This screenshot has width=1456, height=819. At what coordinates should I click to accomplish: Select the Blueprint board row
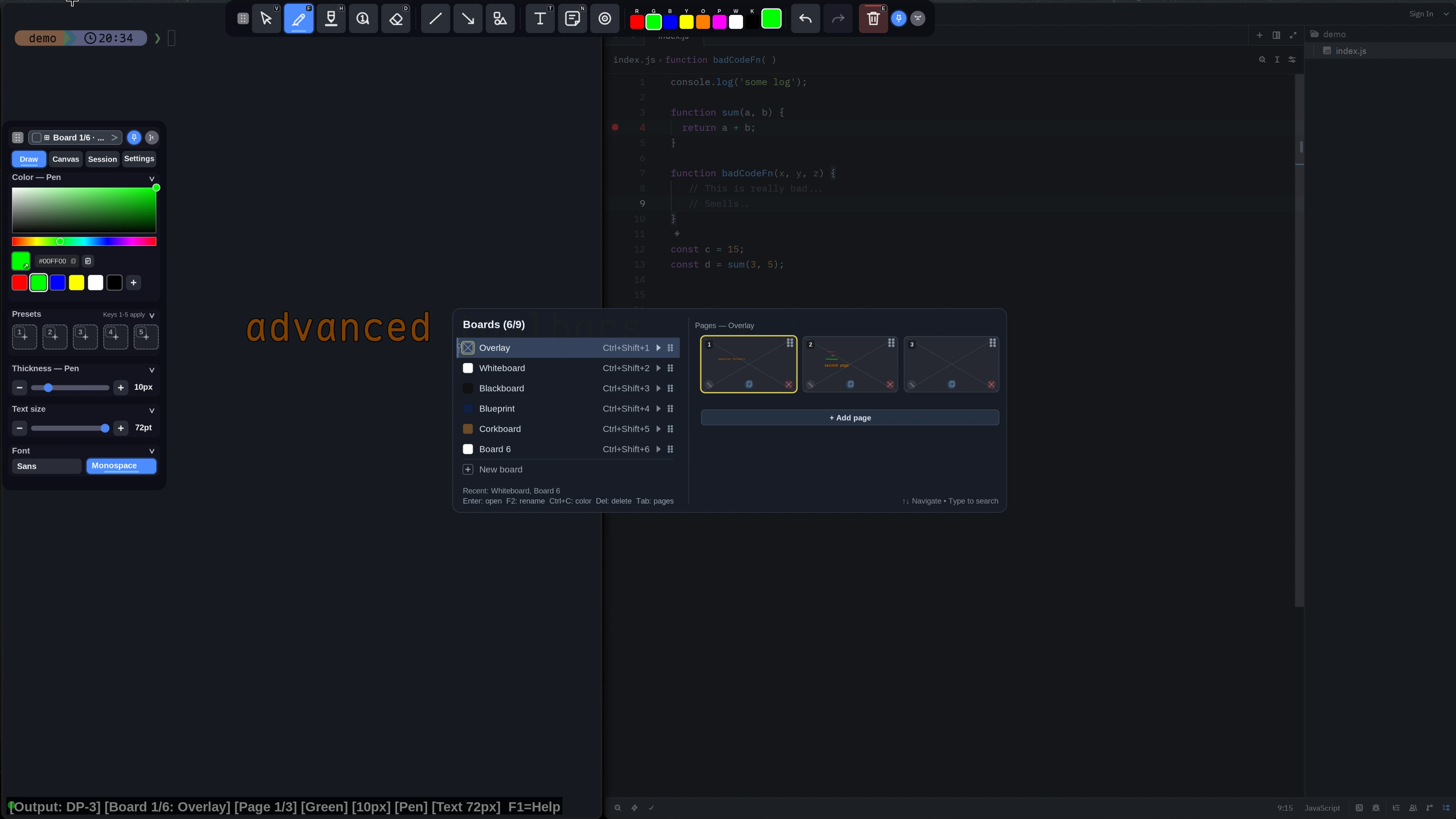tap(567, 409)
